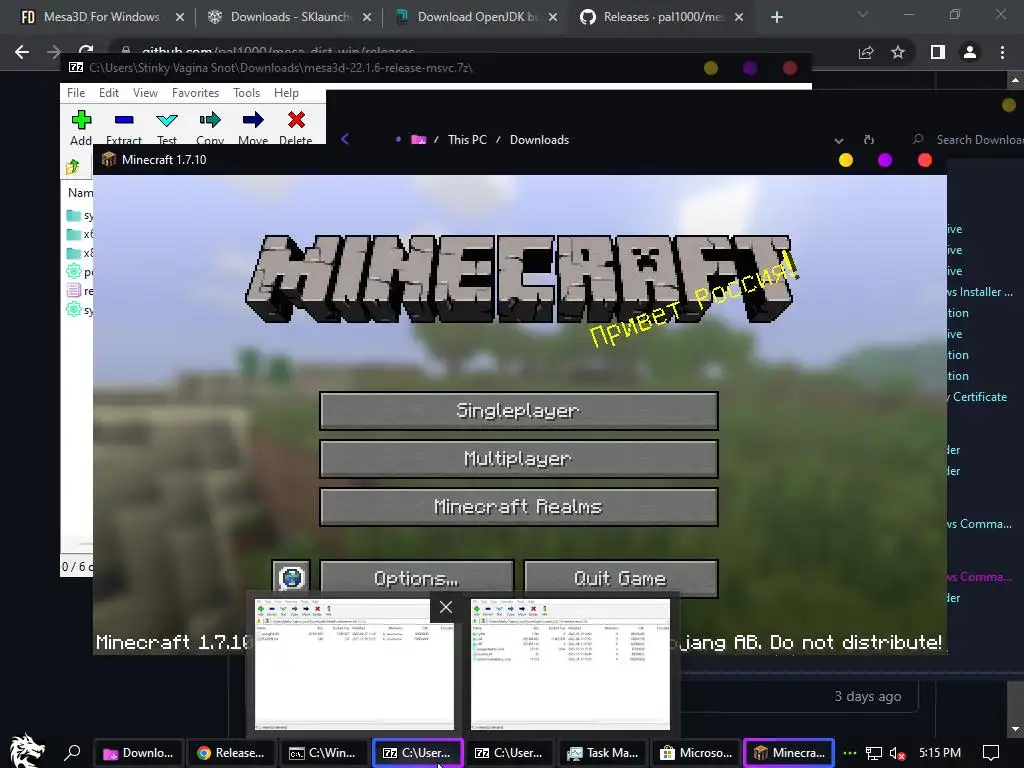1024x768 pixels.
Task: Click network icon in system tray
Action: 873,754
